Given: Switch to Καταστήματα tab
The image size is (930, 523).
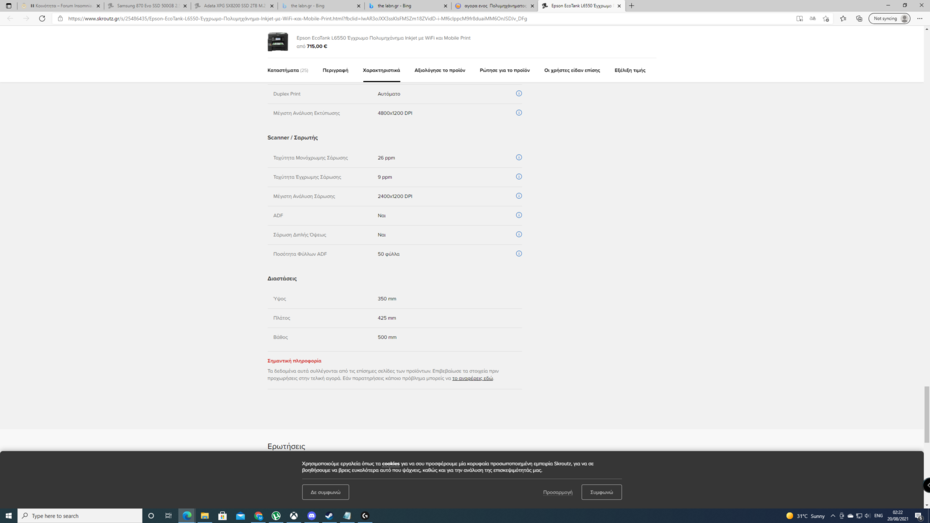Looking at the screenshot, I should (288, 70).
